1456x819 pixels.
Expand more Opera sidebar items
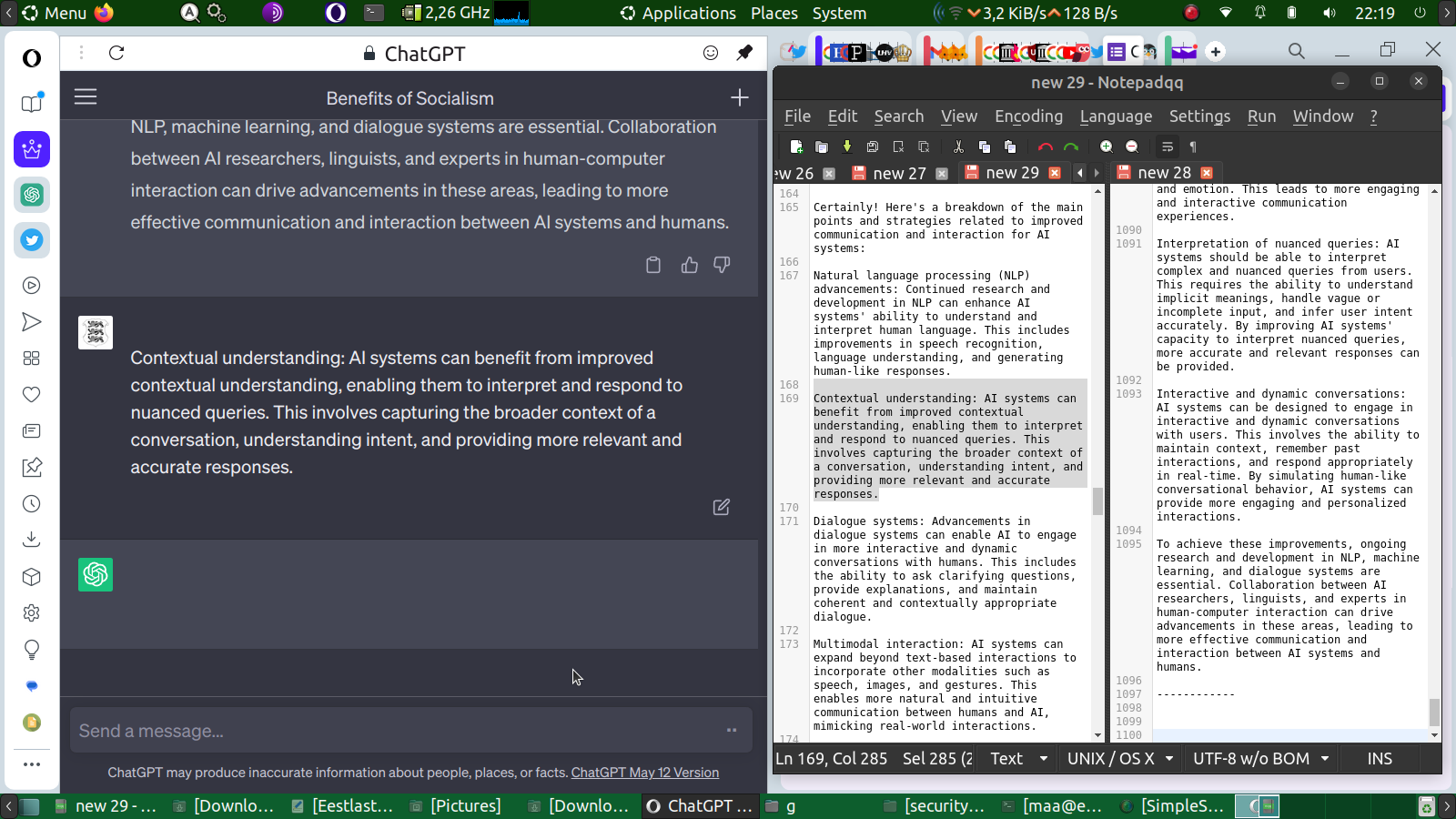(x=32, y=764)
